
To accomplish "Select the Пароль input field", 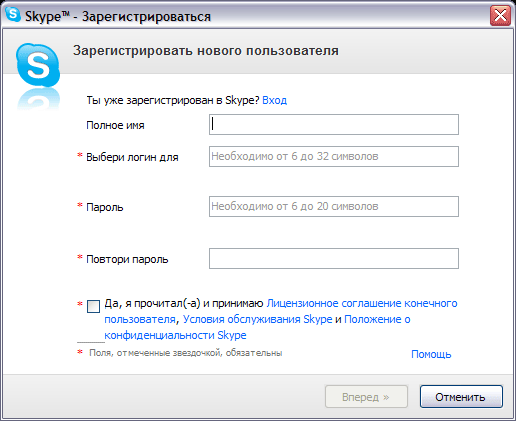I will [334, 206].
